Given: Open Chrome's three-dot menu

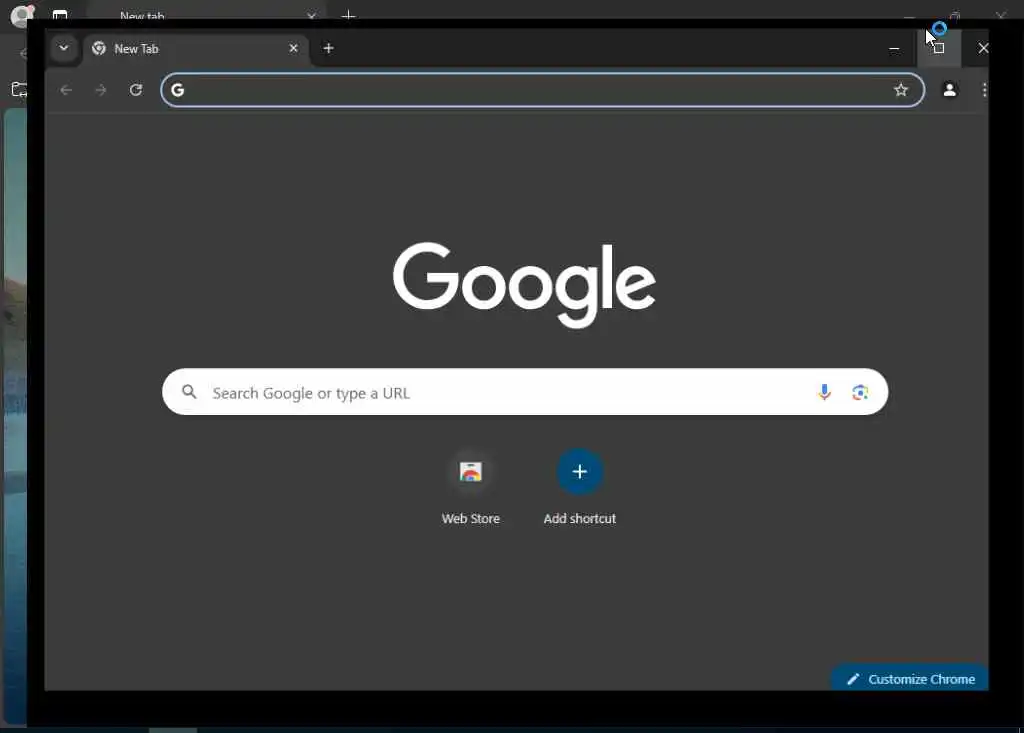Looking at the screenshot, I should point(984,90).
